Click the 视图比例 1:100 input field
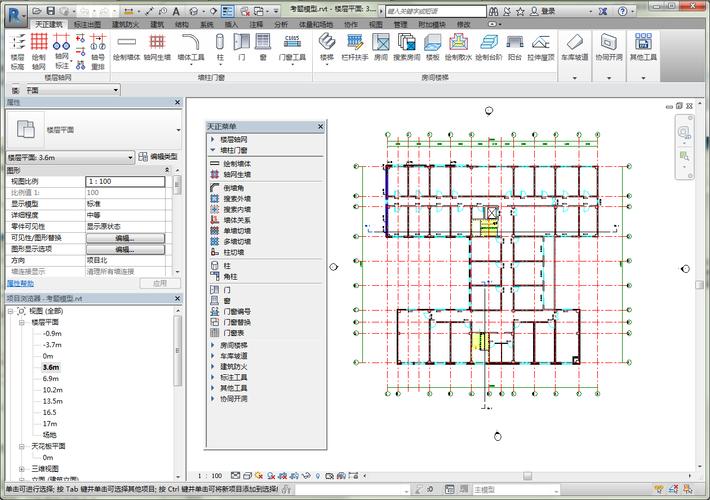 (x=127, y=181)
